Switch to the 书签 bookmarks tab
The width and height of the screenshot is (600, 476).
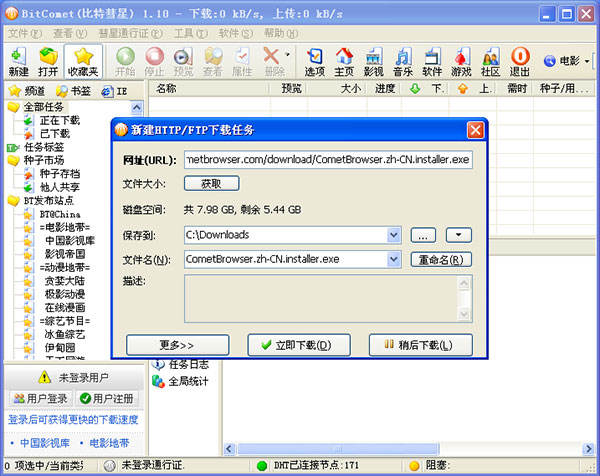click(73, 91)
